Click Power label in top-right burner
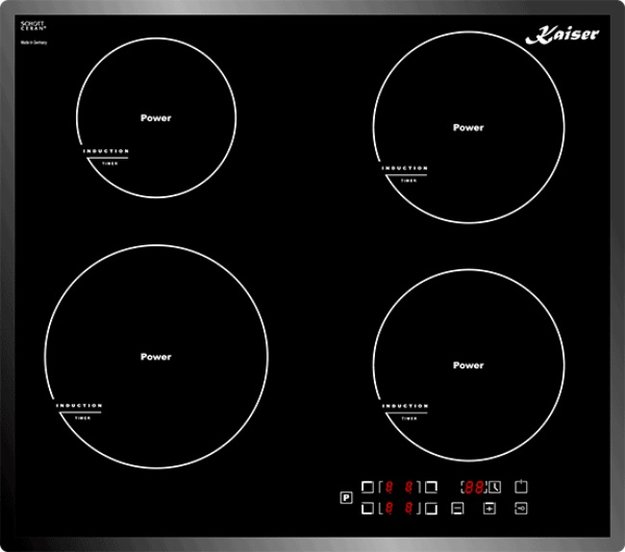Image resolution: width=625 pixels, height=552 pixels. coord(468,128)
